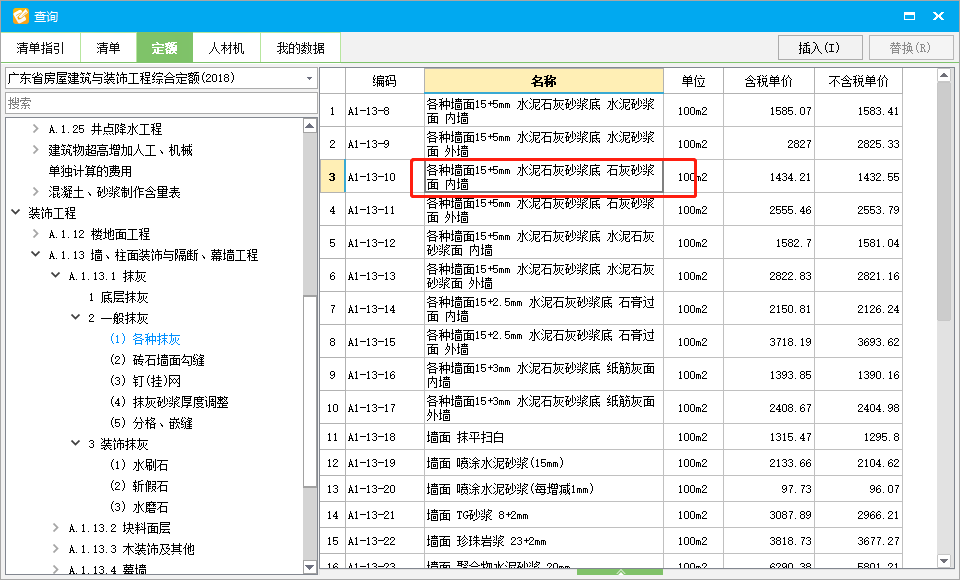Switch to the 清单 tab

pyautogui.click(x=108, y=48)
